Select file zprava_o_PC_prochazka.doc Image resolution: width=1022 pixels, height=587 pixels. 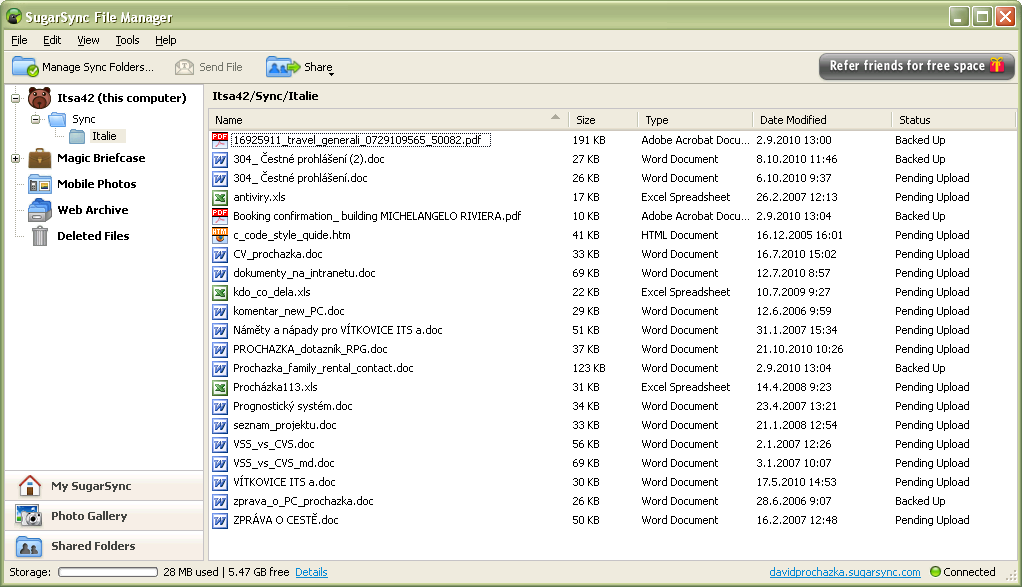[x=303, y=501]
